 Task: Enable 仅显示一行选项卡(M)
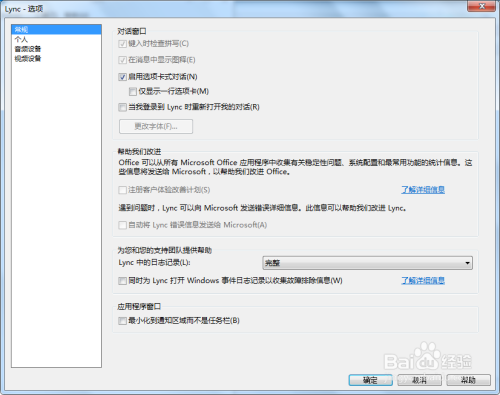(x=133, y=91)
